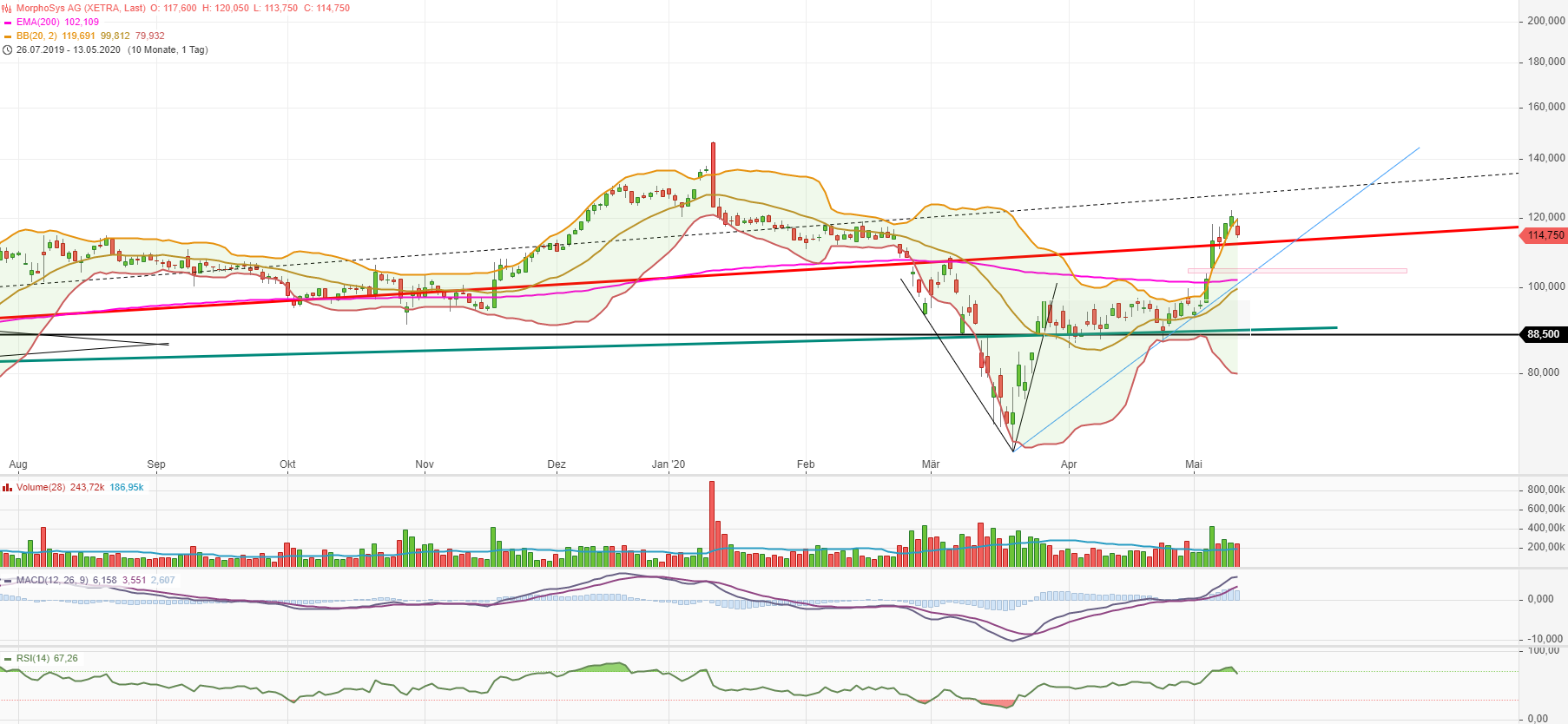The image size is (1568, 724).
Task: Click the 160,000 price axis label
Action: [x=1546, y=107]
